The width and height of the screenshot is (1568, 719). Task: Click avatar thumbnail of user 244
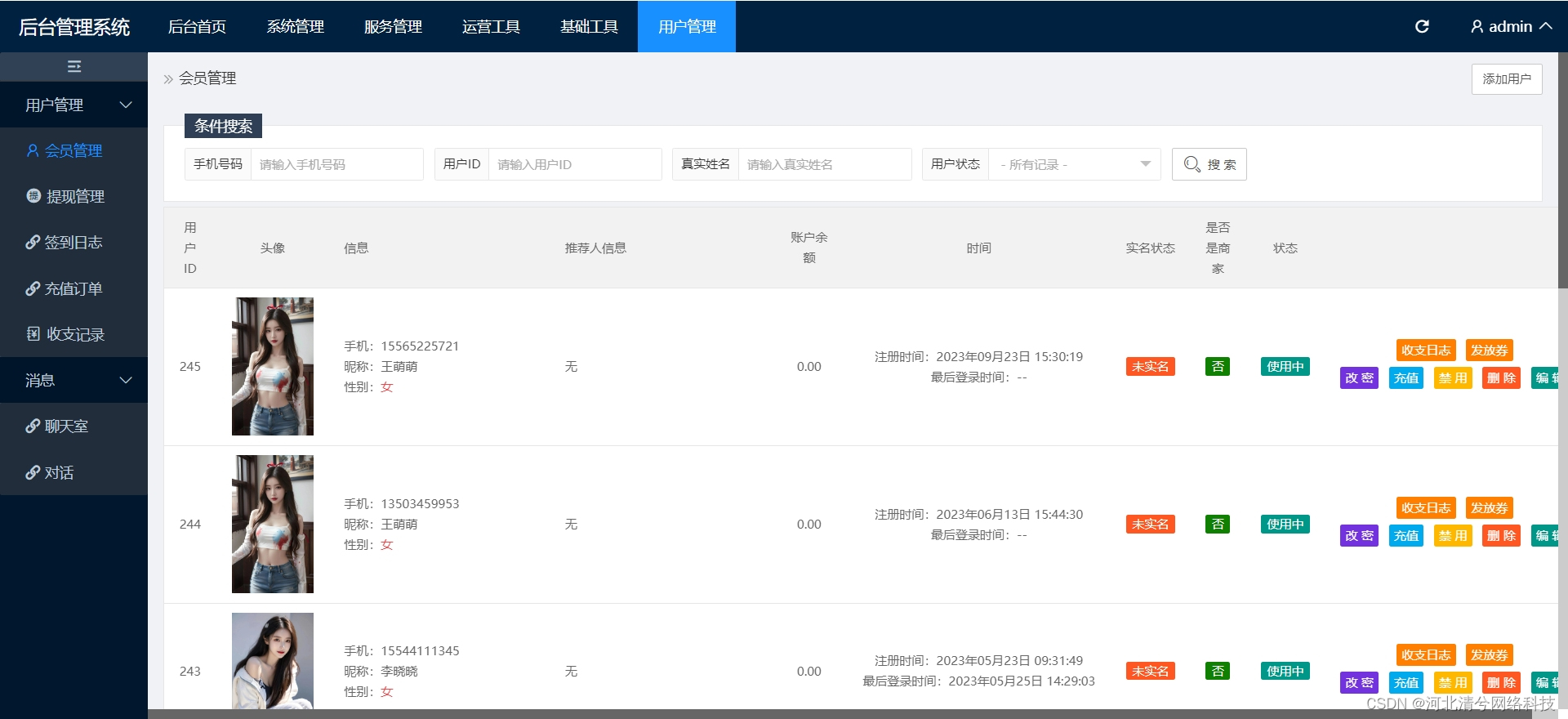(x=273, y=524)
